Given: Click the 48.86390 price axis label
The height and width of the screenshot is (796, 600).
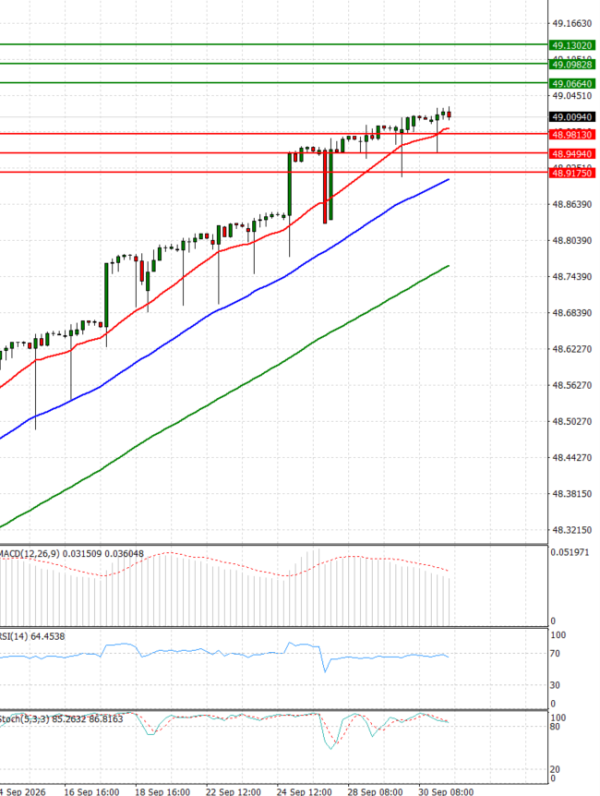Looking at the screenshot, I should click(572, 204).
